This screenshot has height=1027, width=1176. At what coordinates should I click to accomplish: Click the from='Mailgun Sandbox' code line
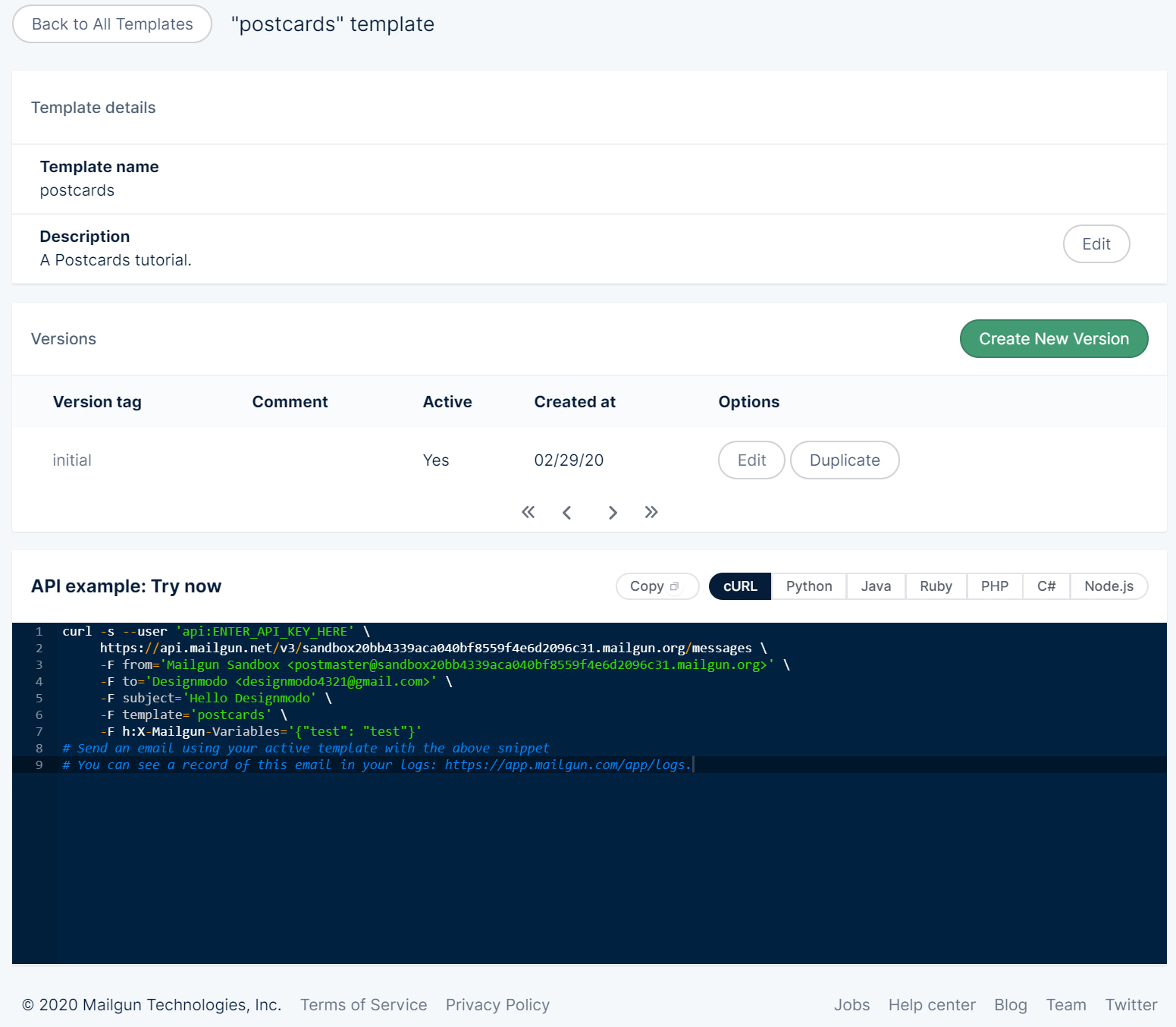pyautogui.click(x=445, y=664)
